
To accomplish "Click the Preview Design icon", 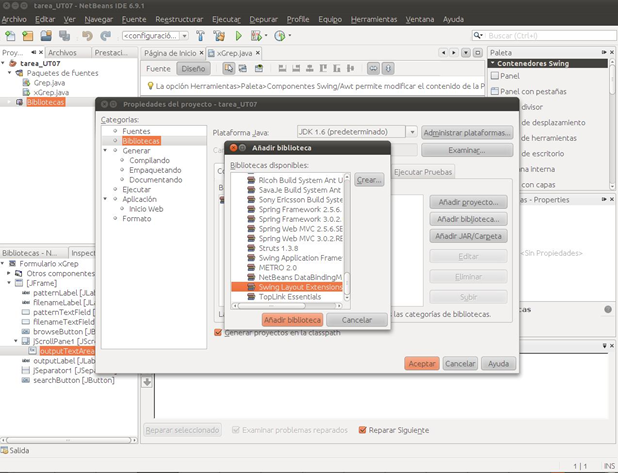I will [x=259, y=69].
